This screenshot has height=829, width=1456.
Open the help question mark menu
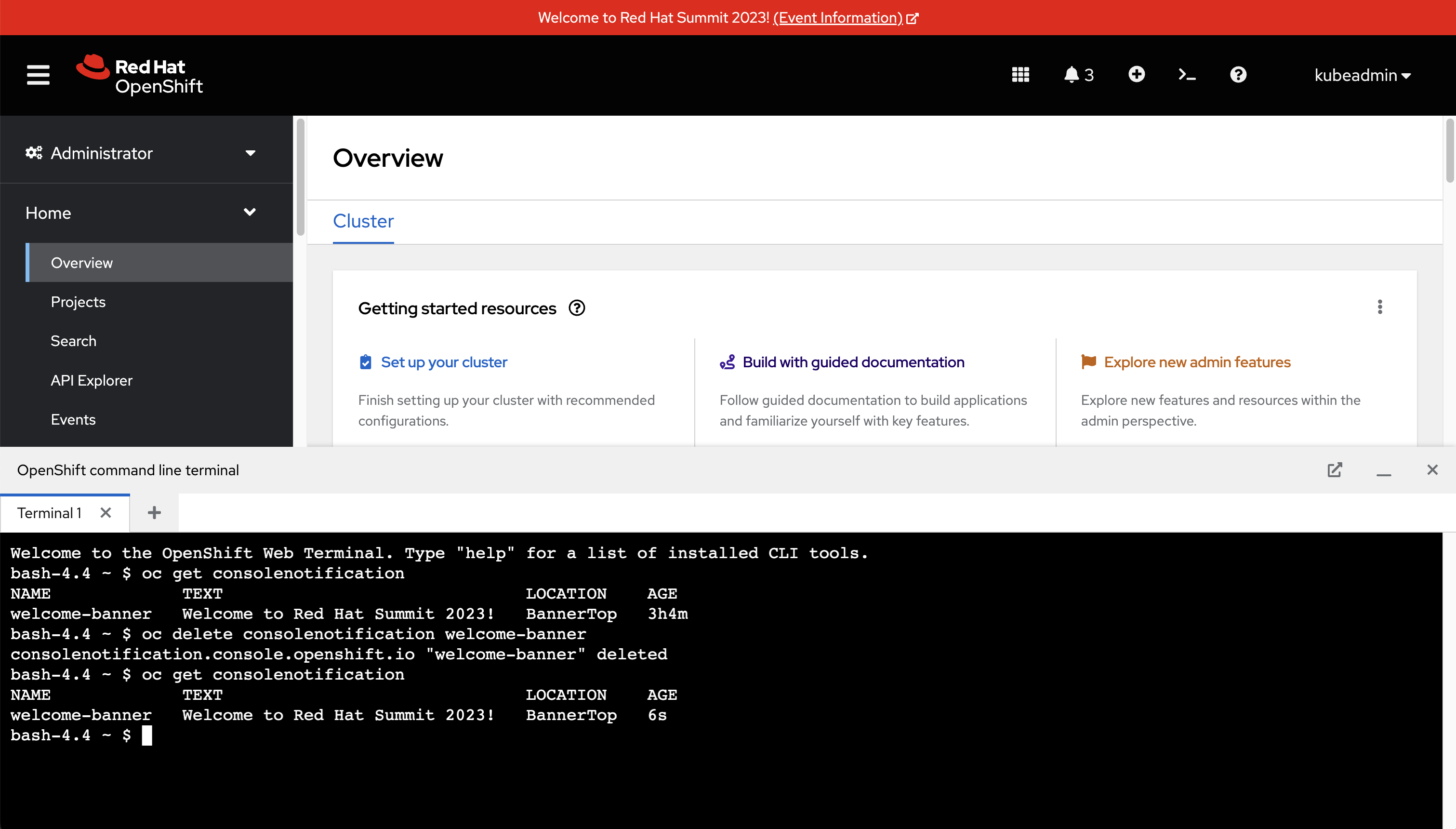[1238, 75]
